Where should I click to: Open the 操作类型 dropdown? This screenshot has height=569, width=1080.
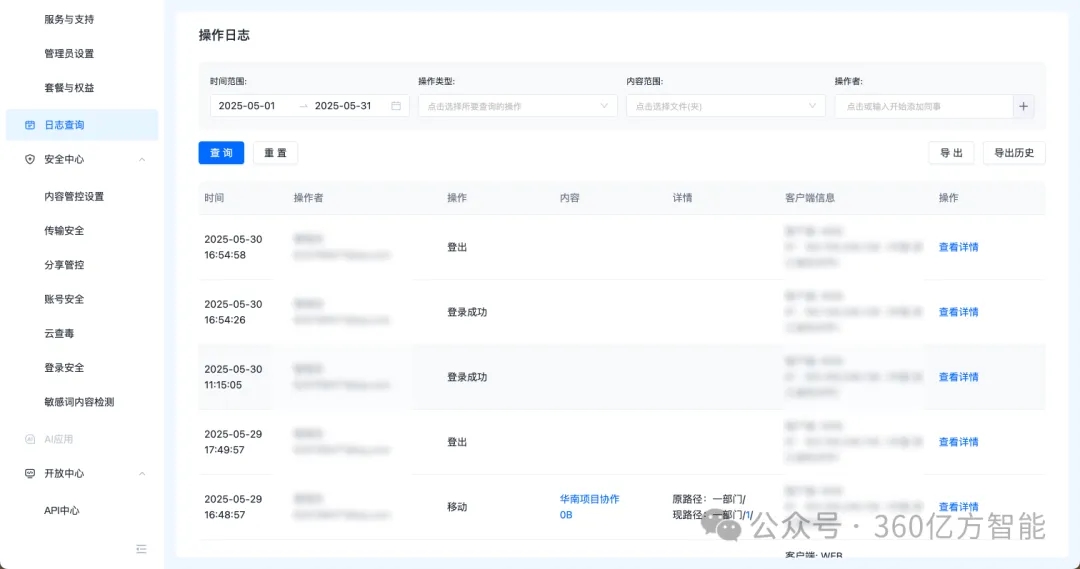(517, 106)
